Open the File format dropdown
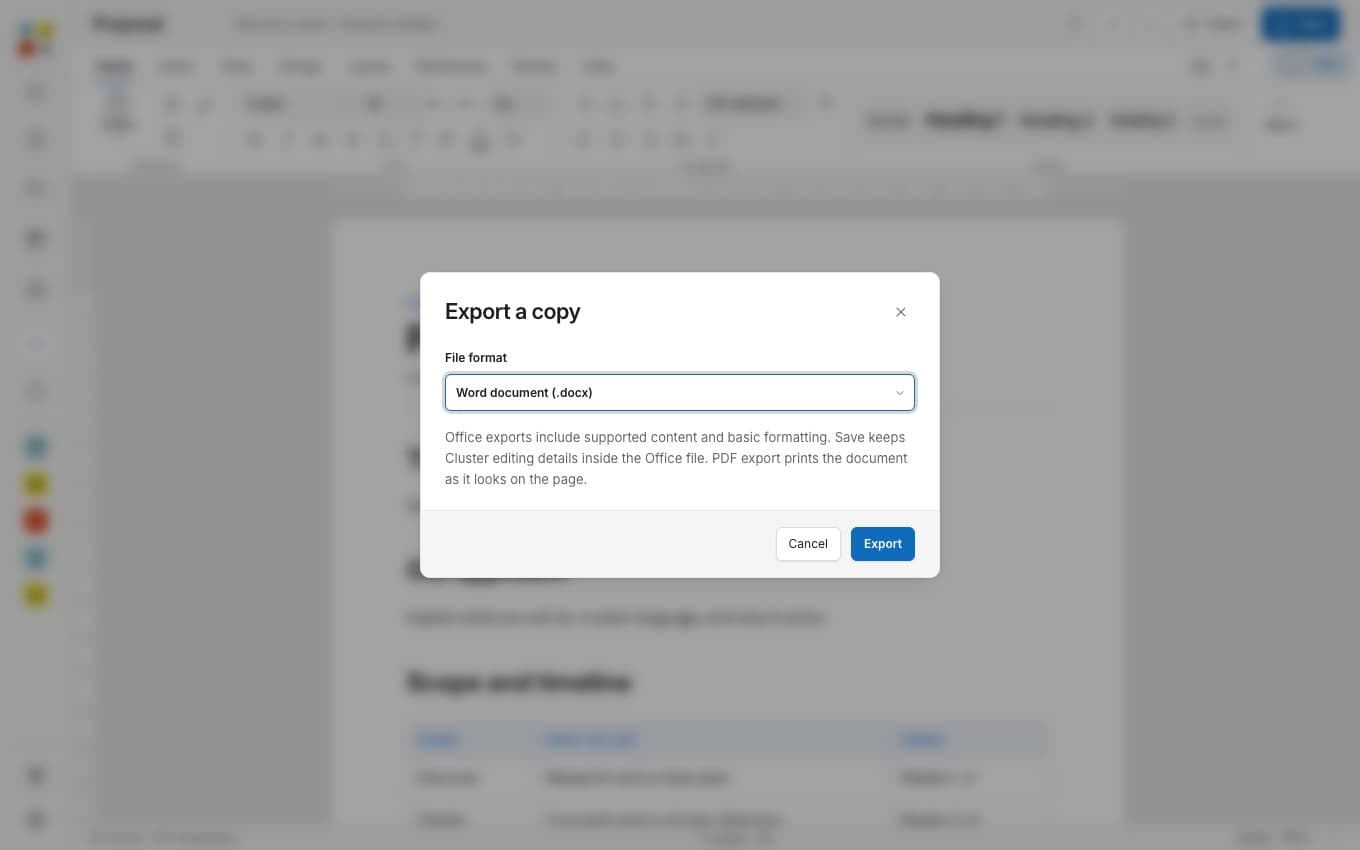 coord(680,393)
